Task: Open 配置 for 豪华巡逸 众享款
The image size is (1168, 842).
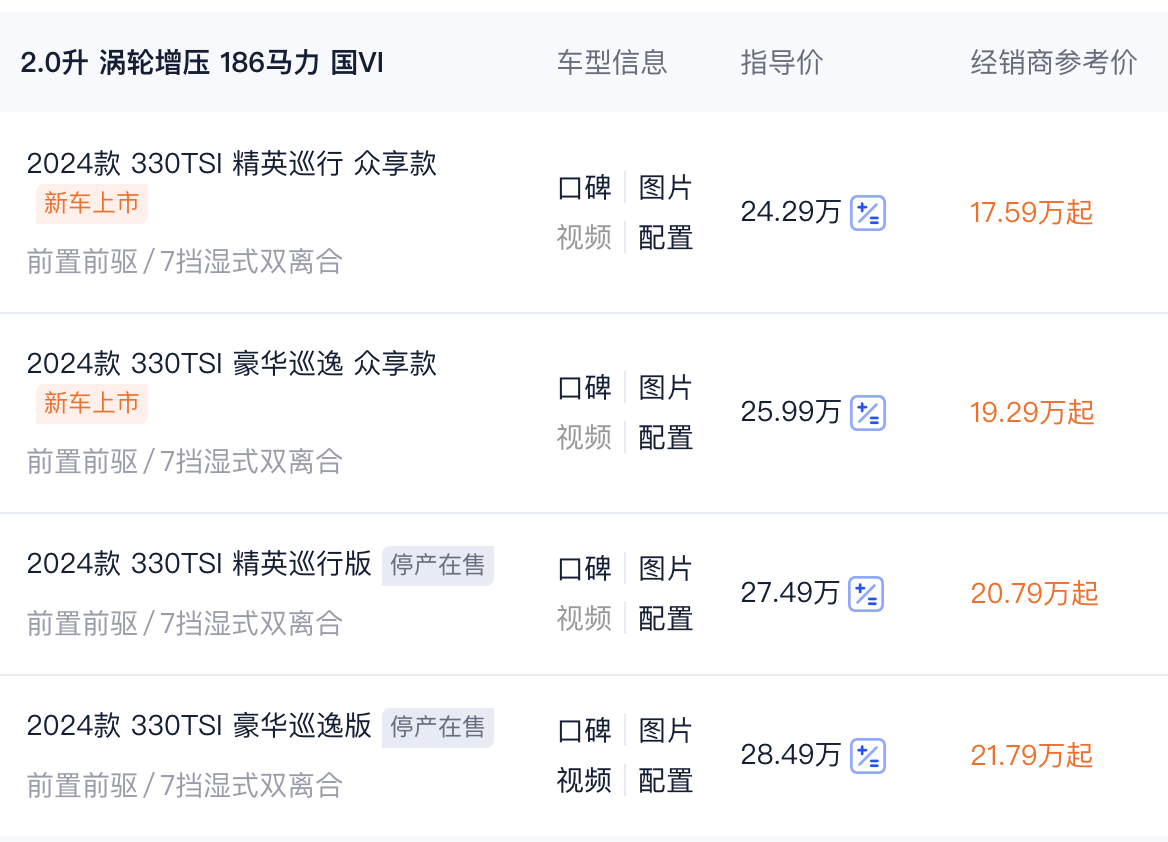Action: [x=666, y=438]
